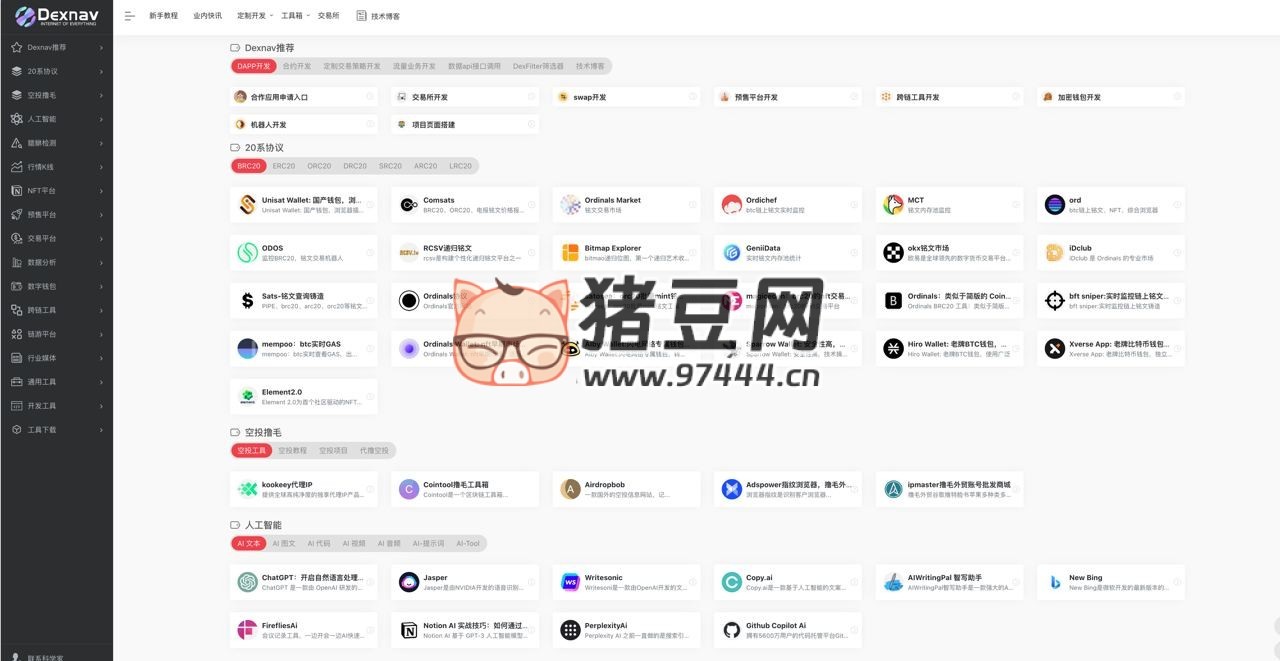Click the Ordichef icon

[732, 205]
